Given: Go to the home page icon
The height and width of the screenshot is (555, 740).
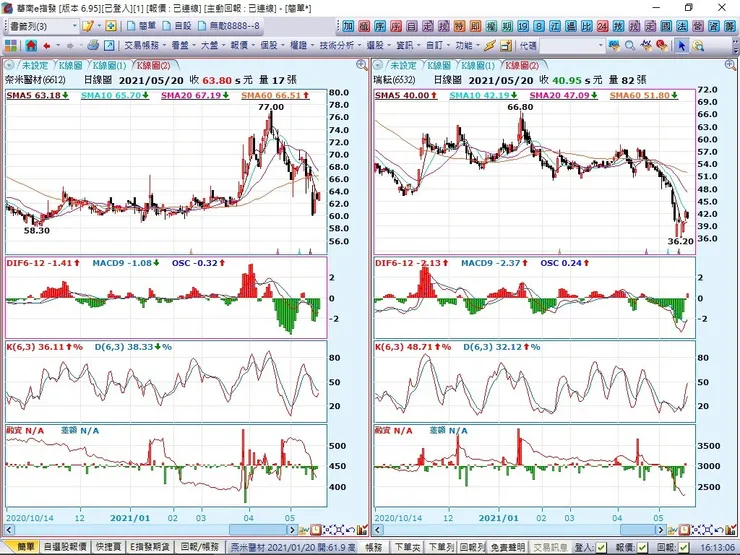Looking at the screenshot, I should click(x=31, y=46).
